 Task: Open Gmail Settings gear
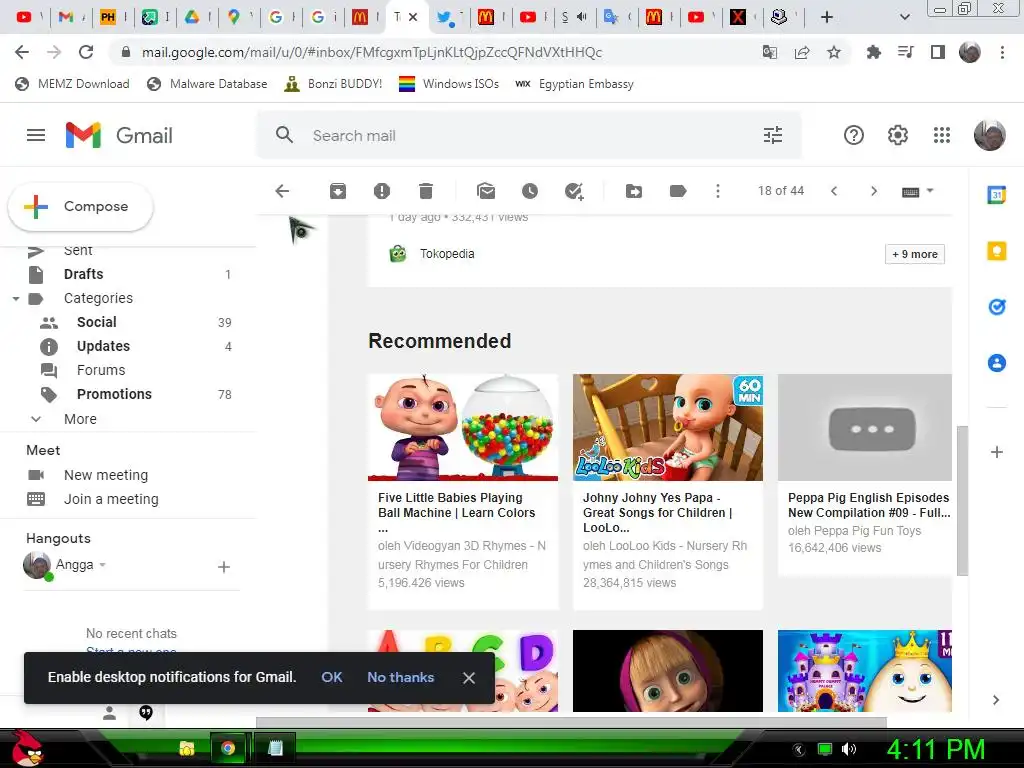coord(898,135)
